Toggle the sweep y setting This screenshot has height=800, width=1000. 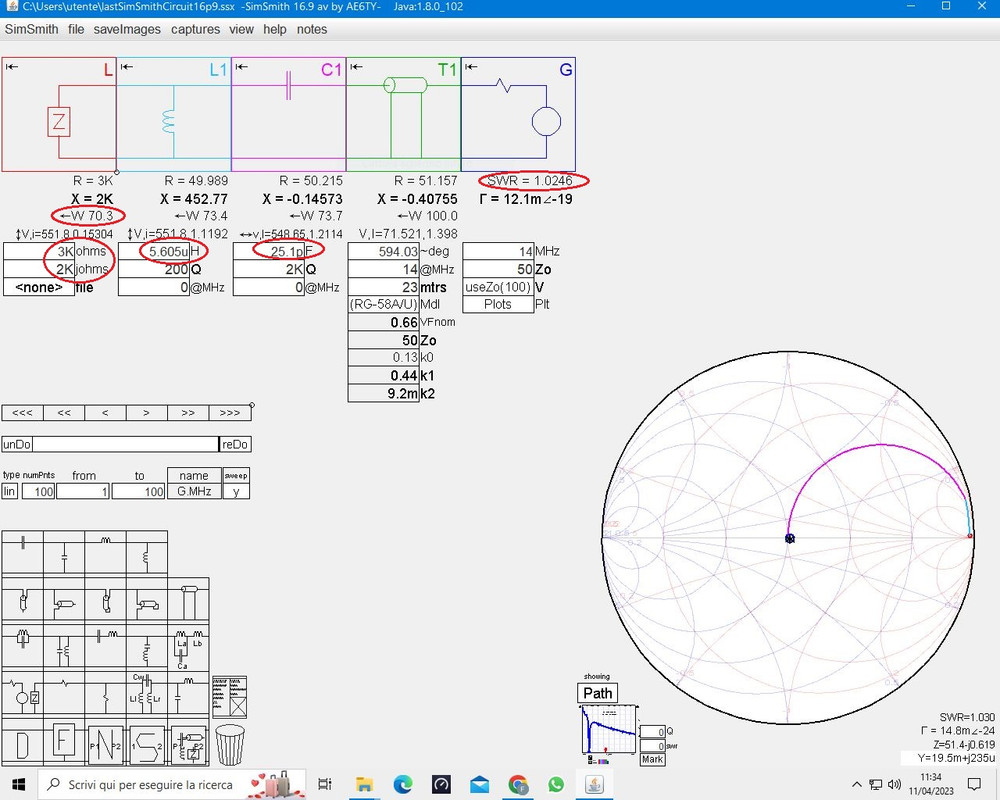coord(236,491)
